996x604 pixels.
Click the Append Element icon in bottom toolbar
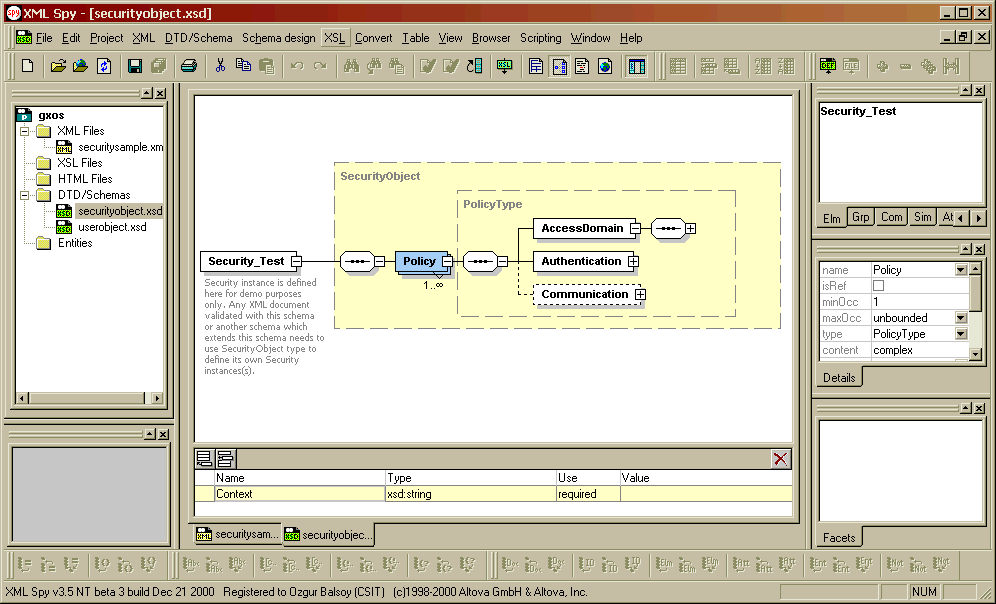pos(664,563)
